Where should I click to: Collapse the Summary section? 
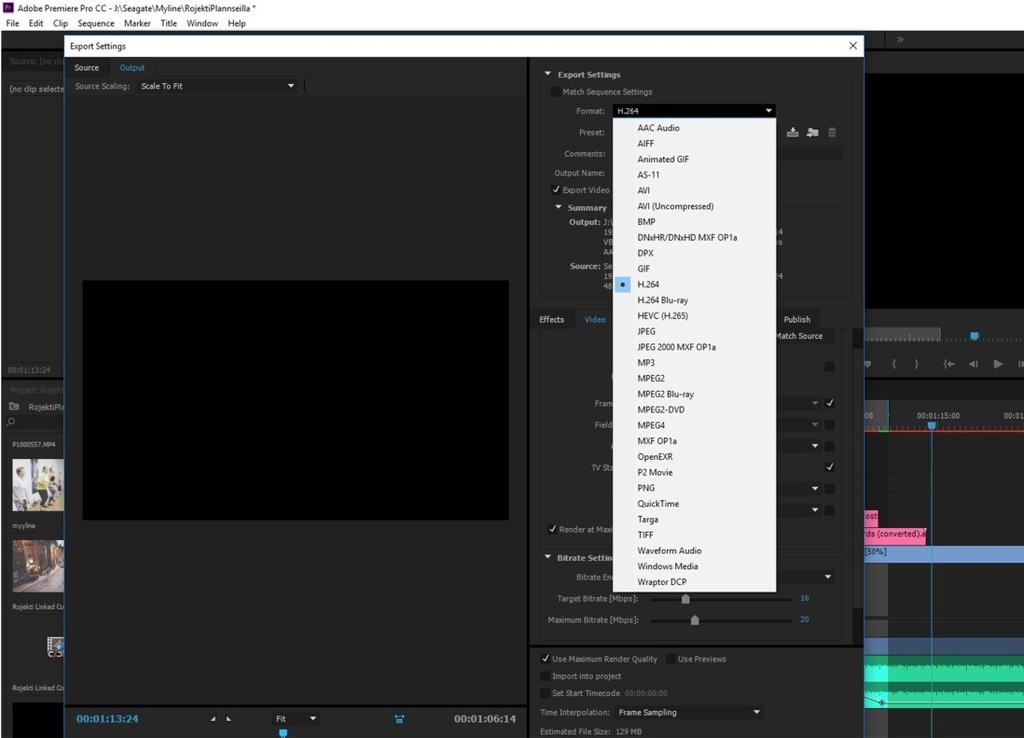coord(558,207)
